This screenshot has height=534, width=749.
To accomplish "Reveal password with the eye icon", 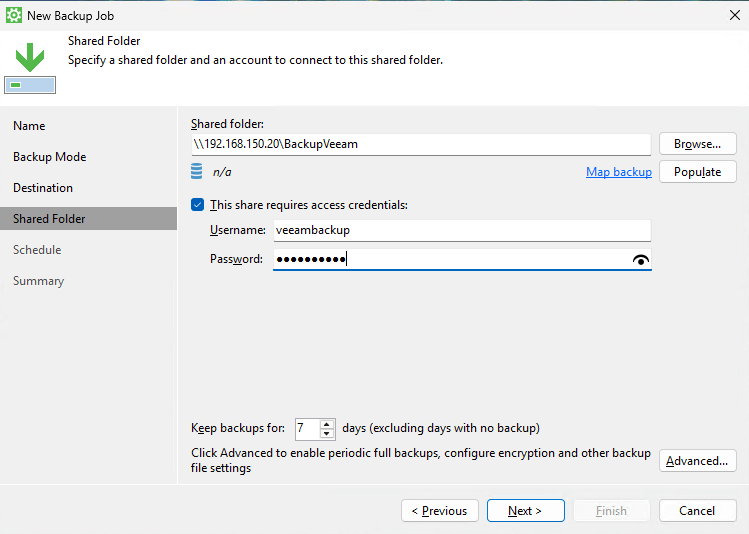I will click(x=641, y=260).
